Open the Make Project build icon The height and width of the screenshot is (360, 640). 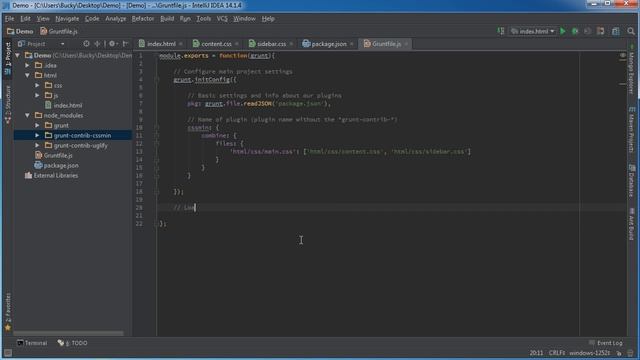[x=501, y=31]
